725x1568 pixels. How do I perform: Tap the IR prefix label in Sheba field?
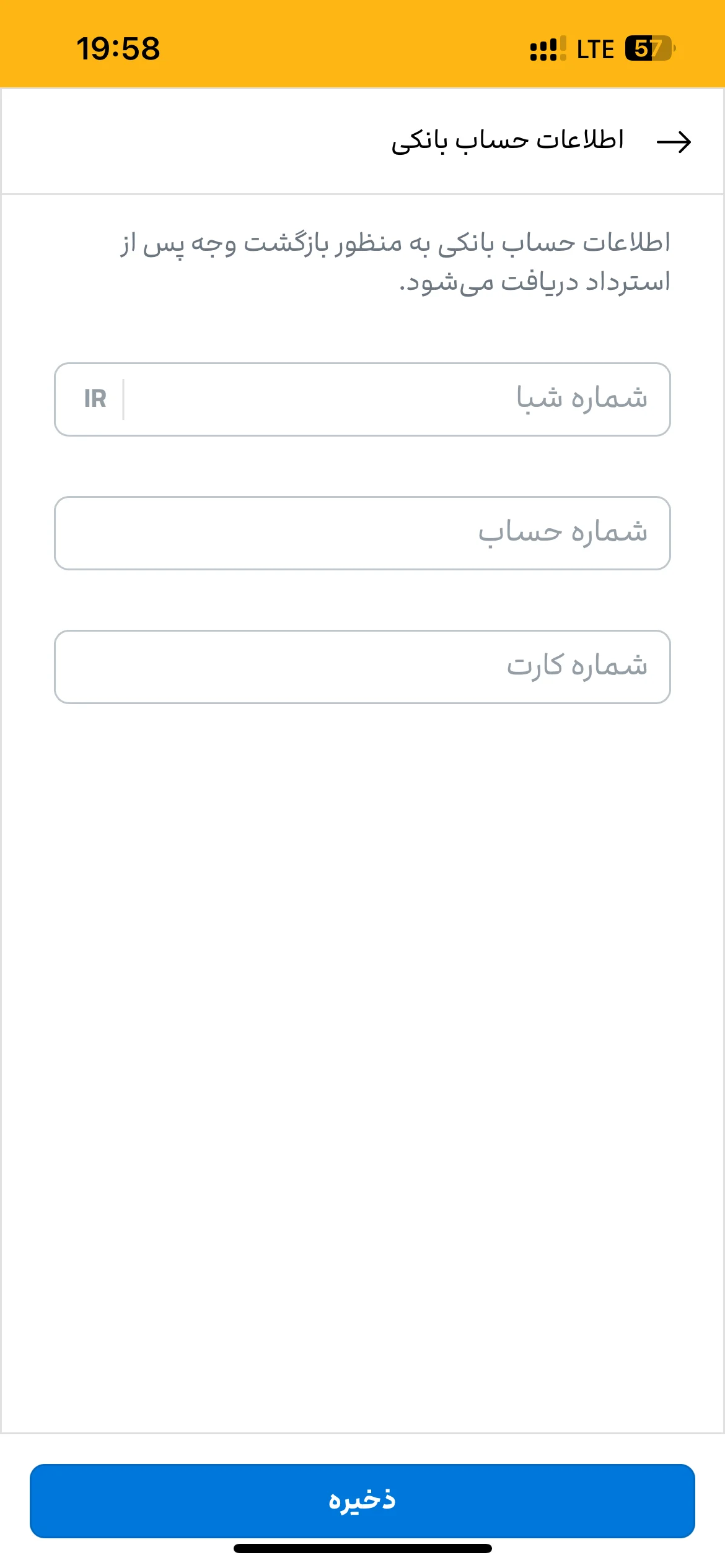(95, 399)
